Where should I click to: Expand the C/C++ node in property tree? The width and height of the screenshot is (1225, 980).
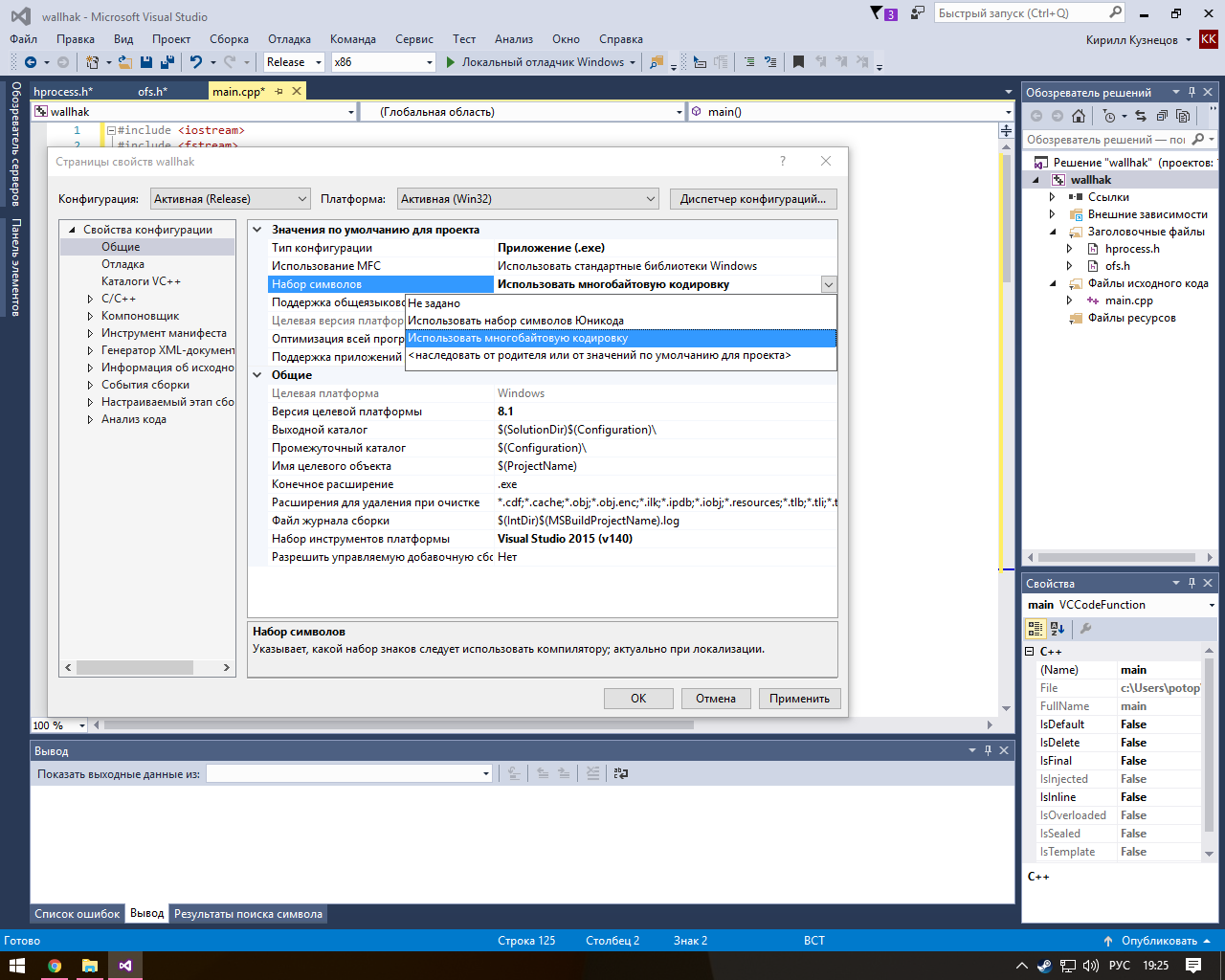(90, 299)
